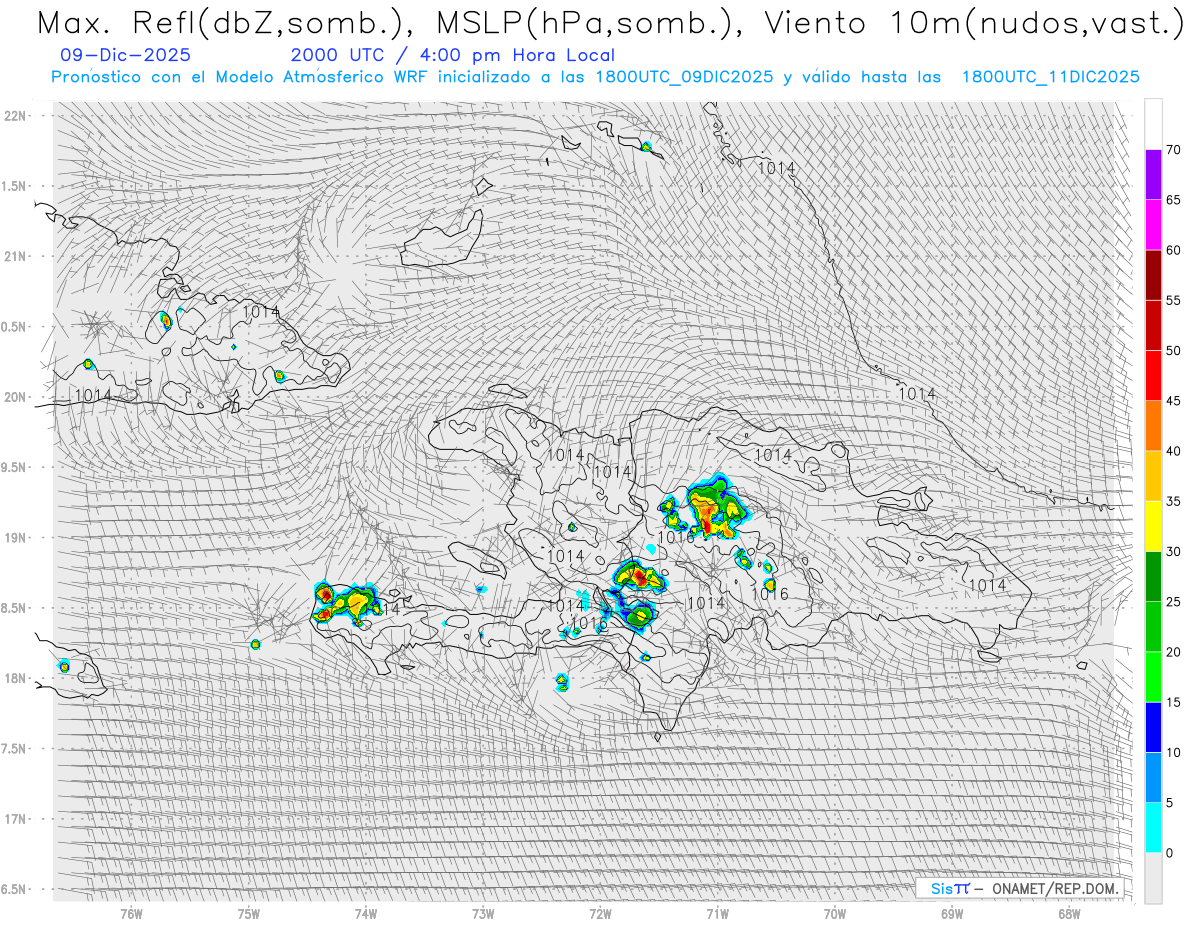The image size is (1200, 927).
Task: Click the '35' value on the colorbar
Action: click(x=1173, y=501)
